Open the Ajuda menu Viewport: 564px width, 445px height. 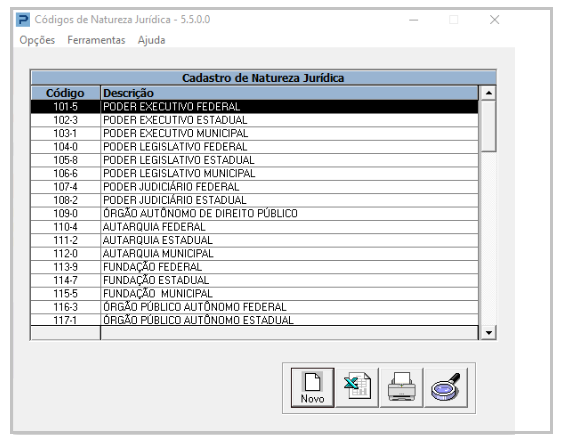pos(151,40)
